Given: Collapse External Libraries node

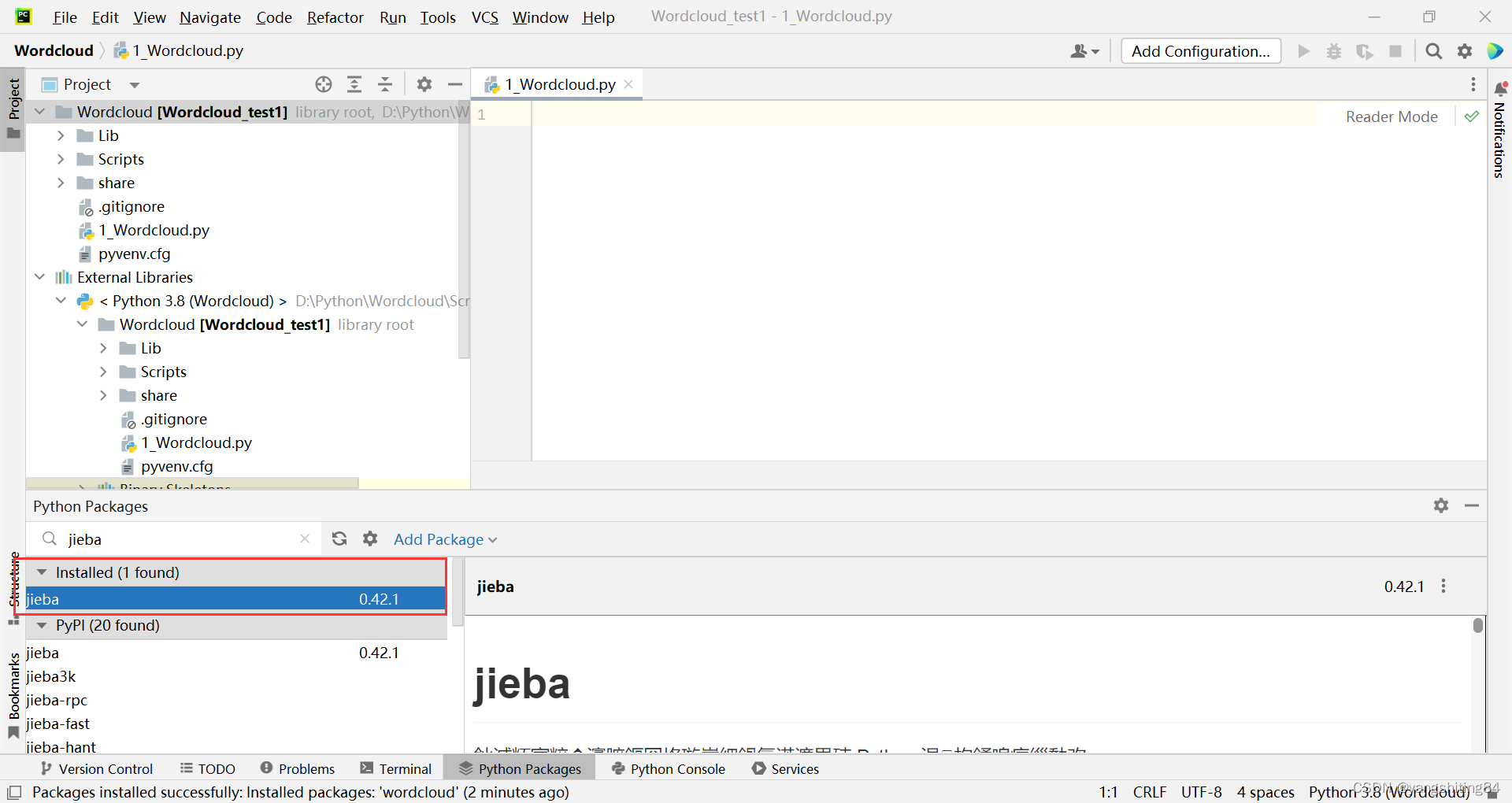Looking at the screenshot, I should 39,277.
